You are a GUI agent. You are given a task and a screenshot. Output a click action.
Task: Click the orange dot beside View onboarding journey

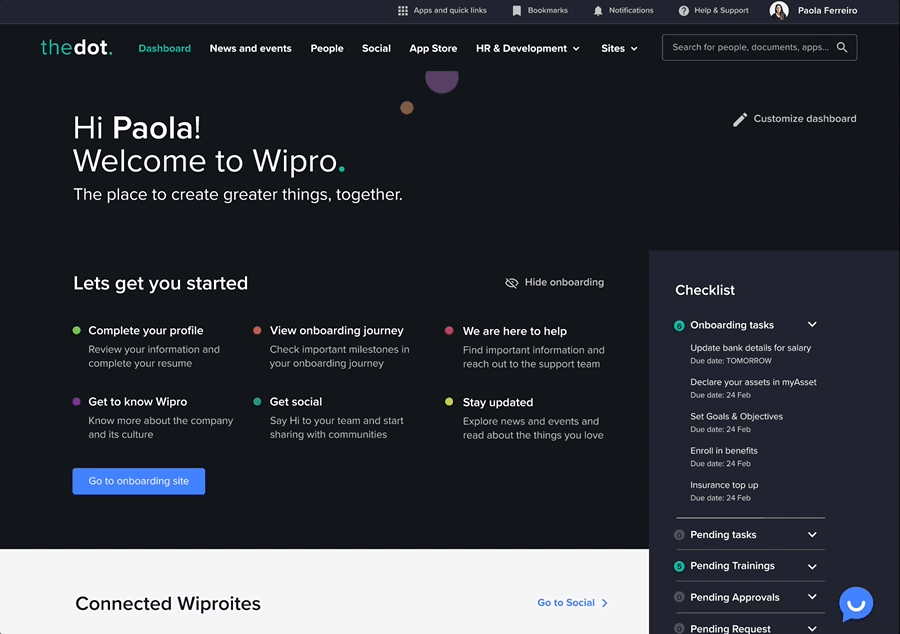[257, 330]
